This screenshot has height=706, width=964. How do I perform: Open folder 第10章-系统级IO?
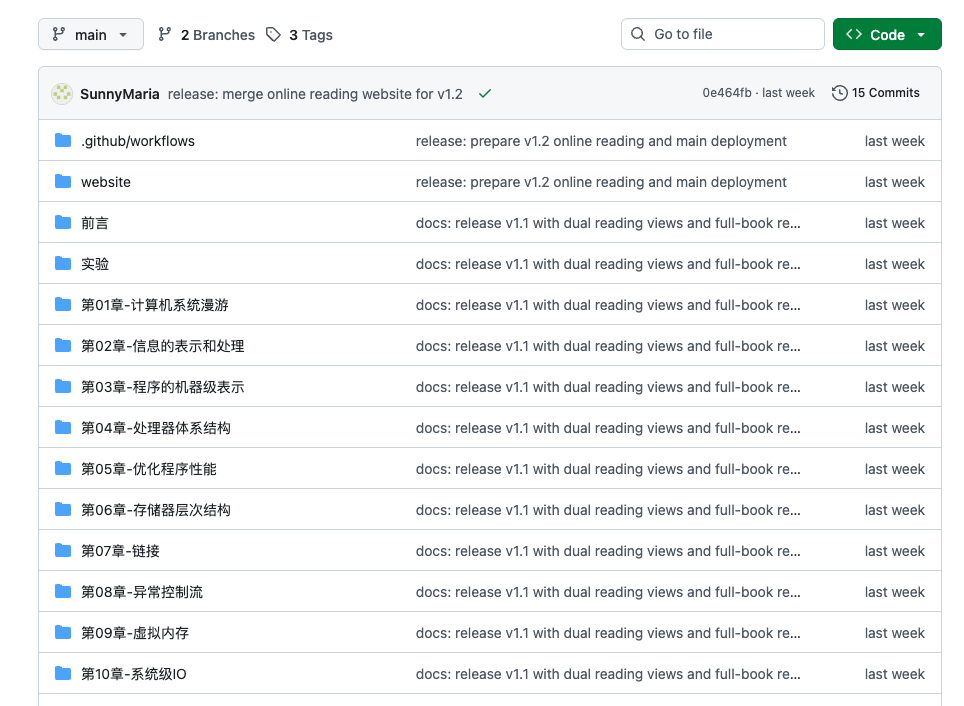tap(134, 674)
